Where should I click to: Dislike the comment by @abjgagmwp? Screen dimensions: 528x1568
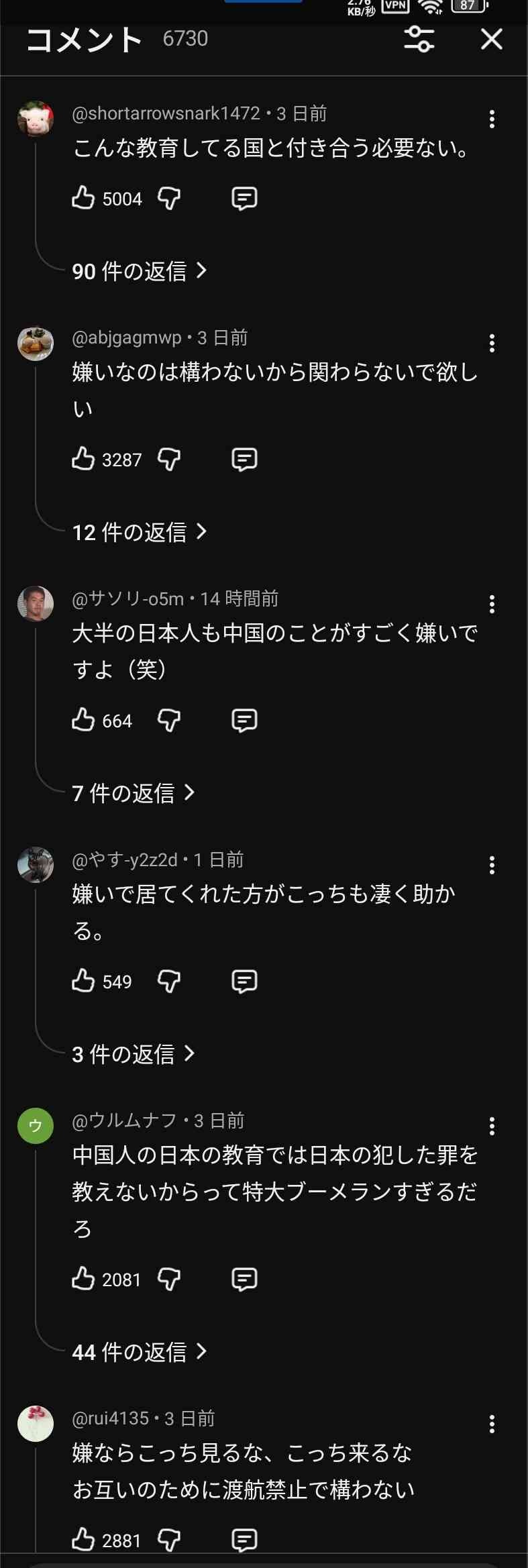pyautogui.click(x=169, y=460)
